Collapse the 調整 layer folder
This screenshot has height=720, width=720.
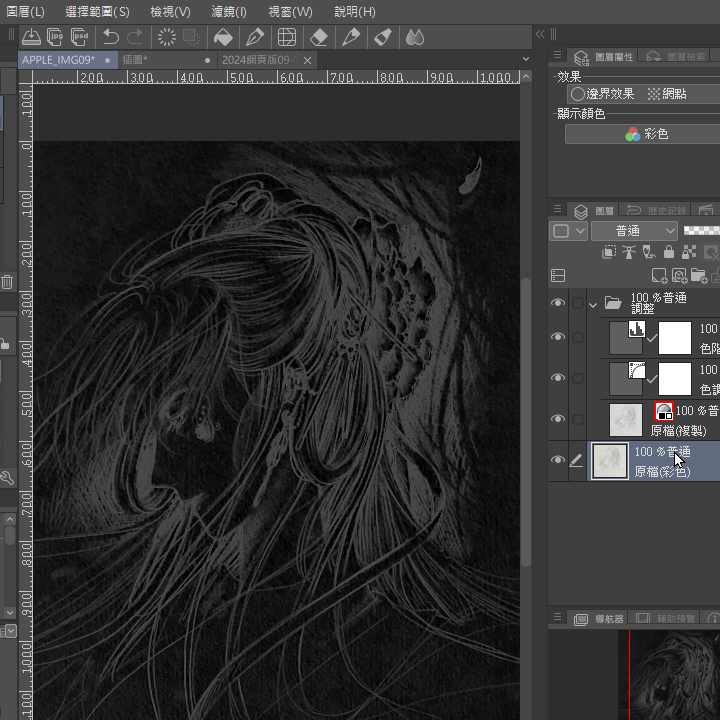[x=593, y=303]
